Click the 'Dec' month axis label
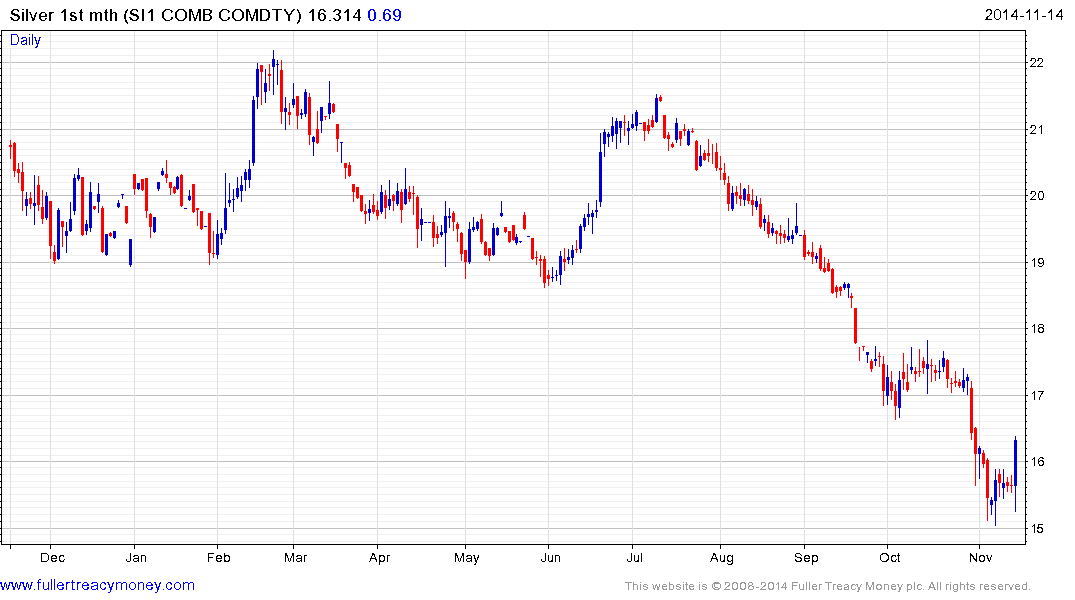 52,557
